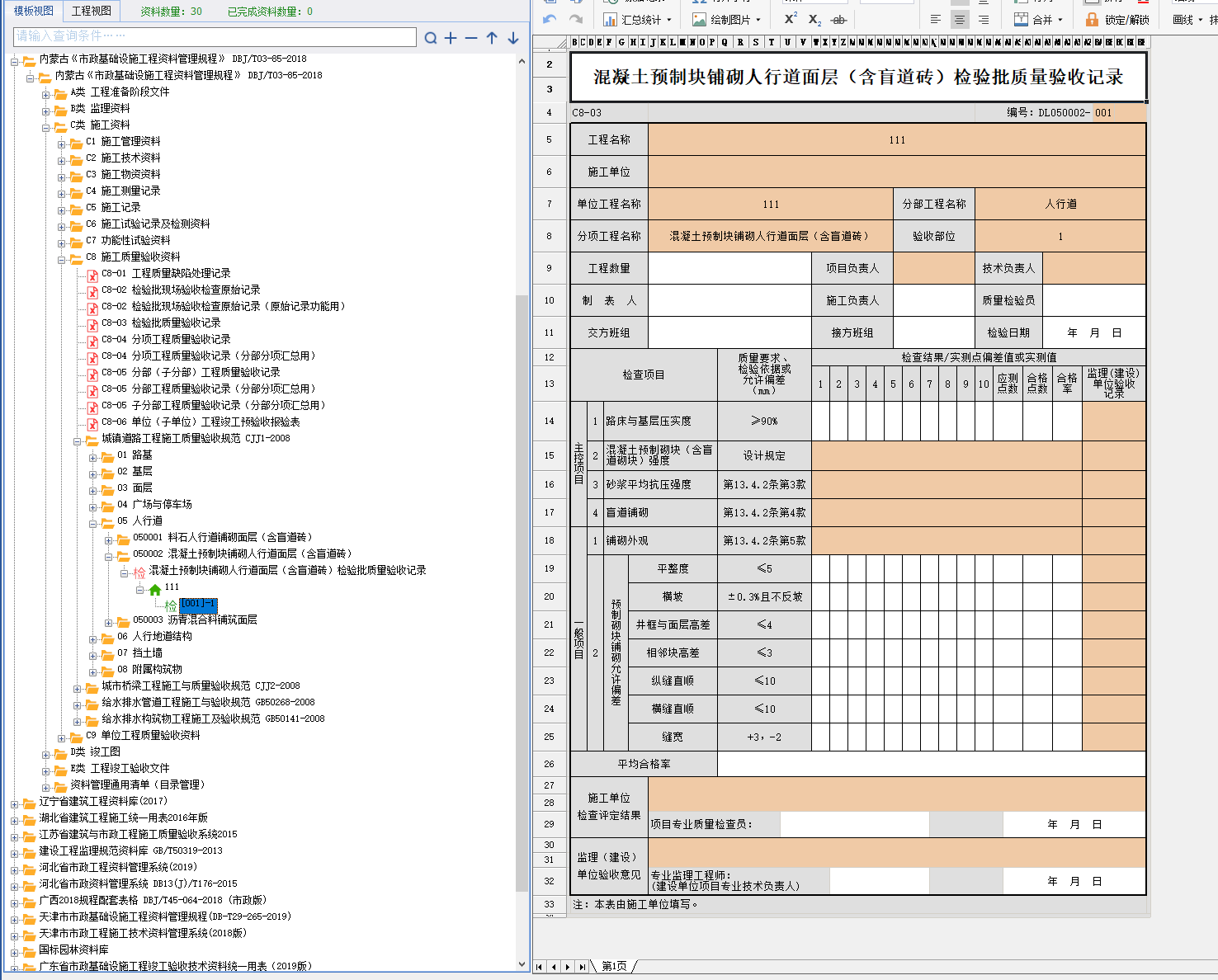The image size is (1218, 980).
Task: Click the 平整度 row label
Action: click(x=673, y=568)
